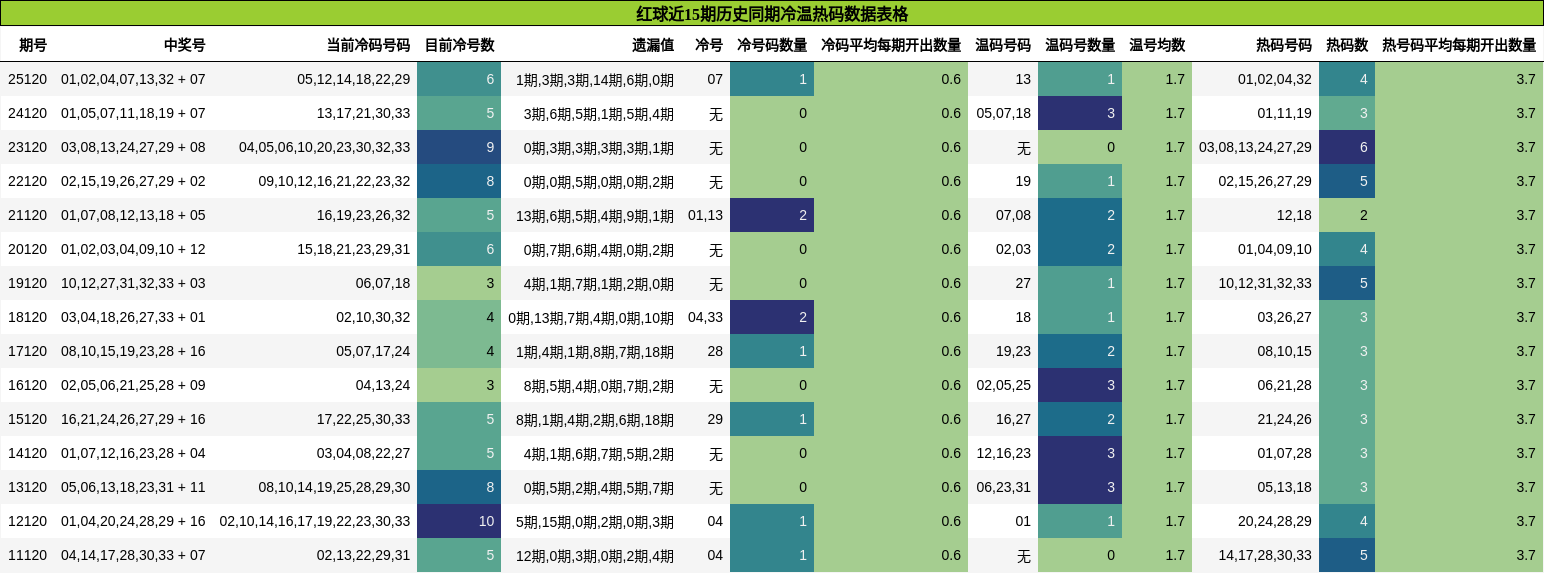Click the 热码号码 column header
The height and width of the screenshot is (573, 1544).
point(1284,45)
